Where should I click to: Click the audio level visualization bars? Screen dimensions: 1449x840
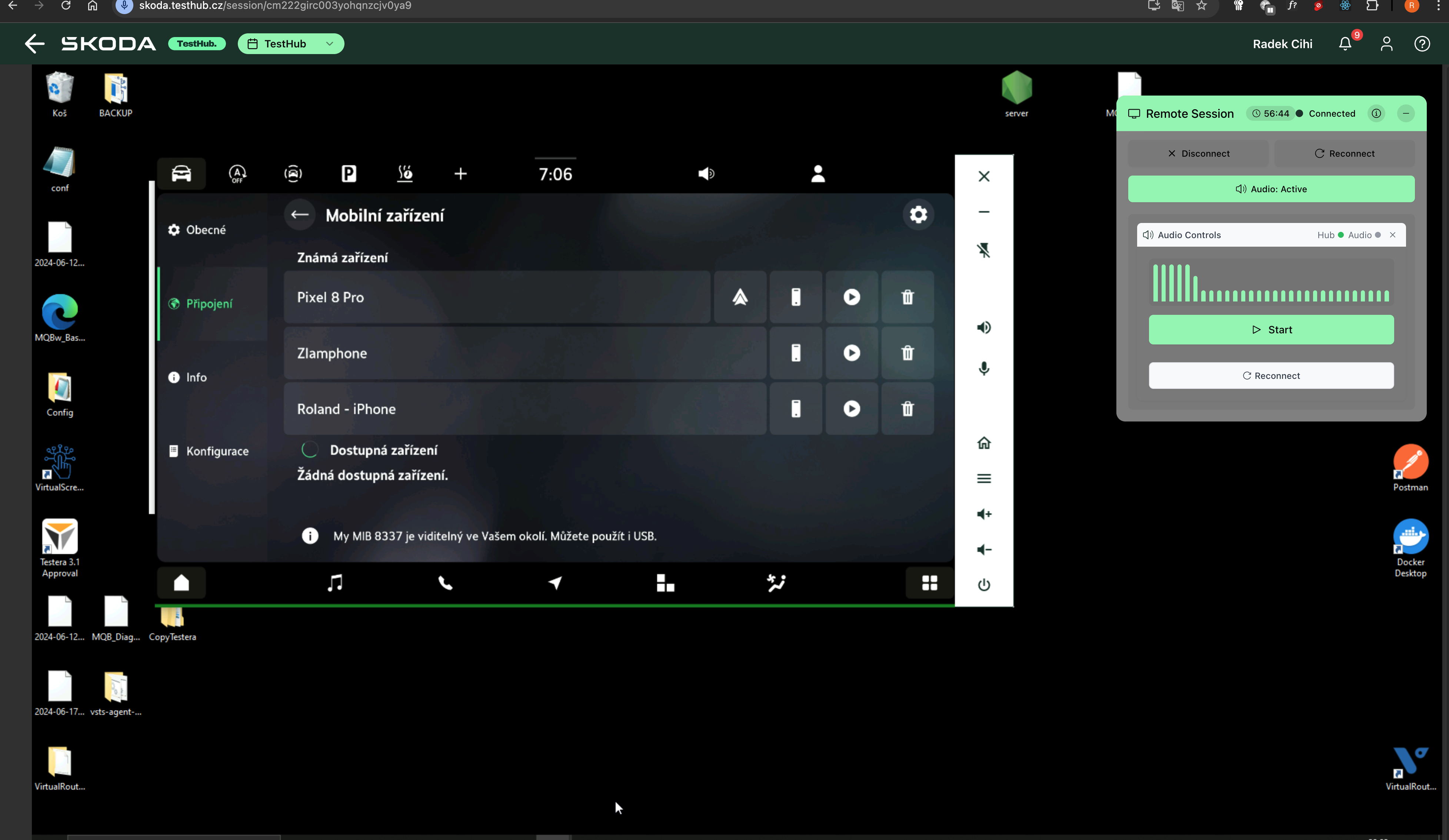[1271, 283]
